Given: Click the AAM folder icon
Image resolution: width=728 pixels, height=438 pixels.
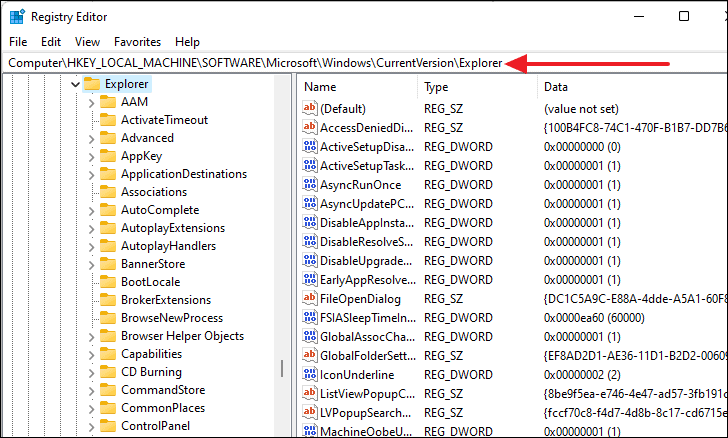Looking at the screenshot, I should [108, 102].
